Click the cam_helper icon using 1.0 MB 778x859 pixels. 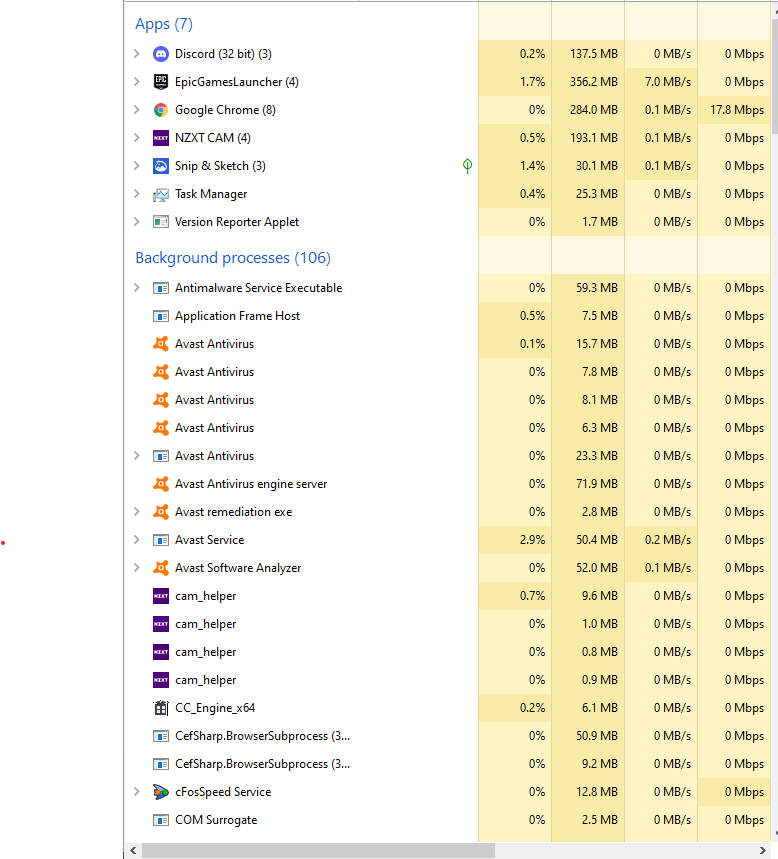point(161,623)
